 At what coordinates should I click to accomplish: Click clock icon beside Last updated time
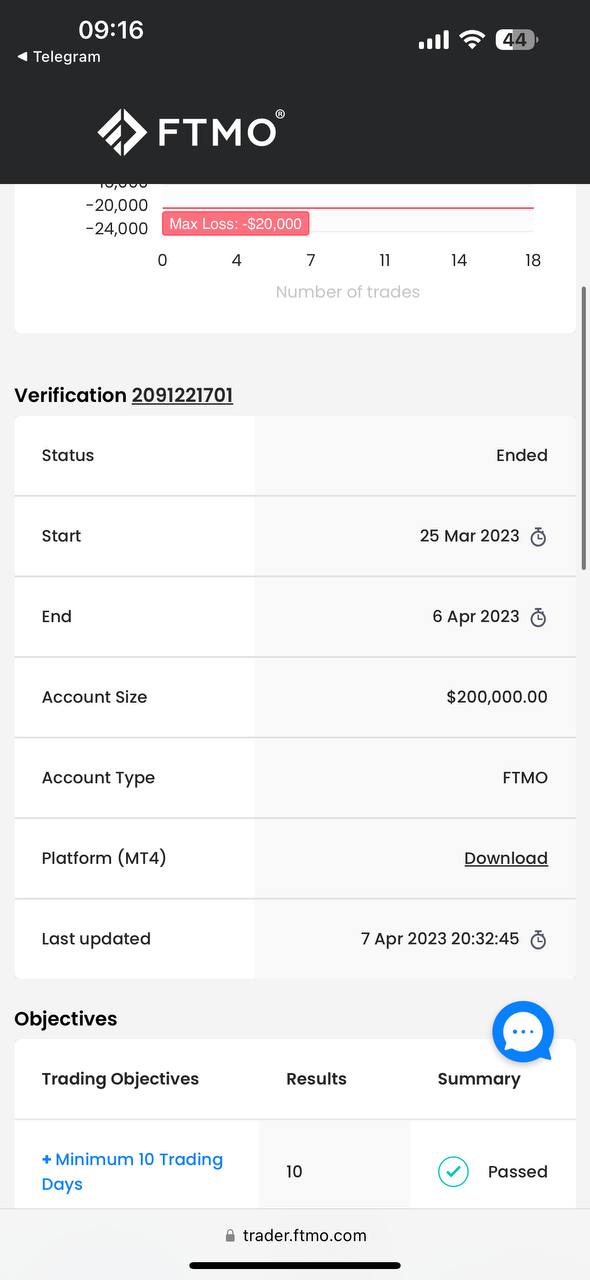point(538,940)
